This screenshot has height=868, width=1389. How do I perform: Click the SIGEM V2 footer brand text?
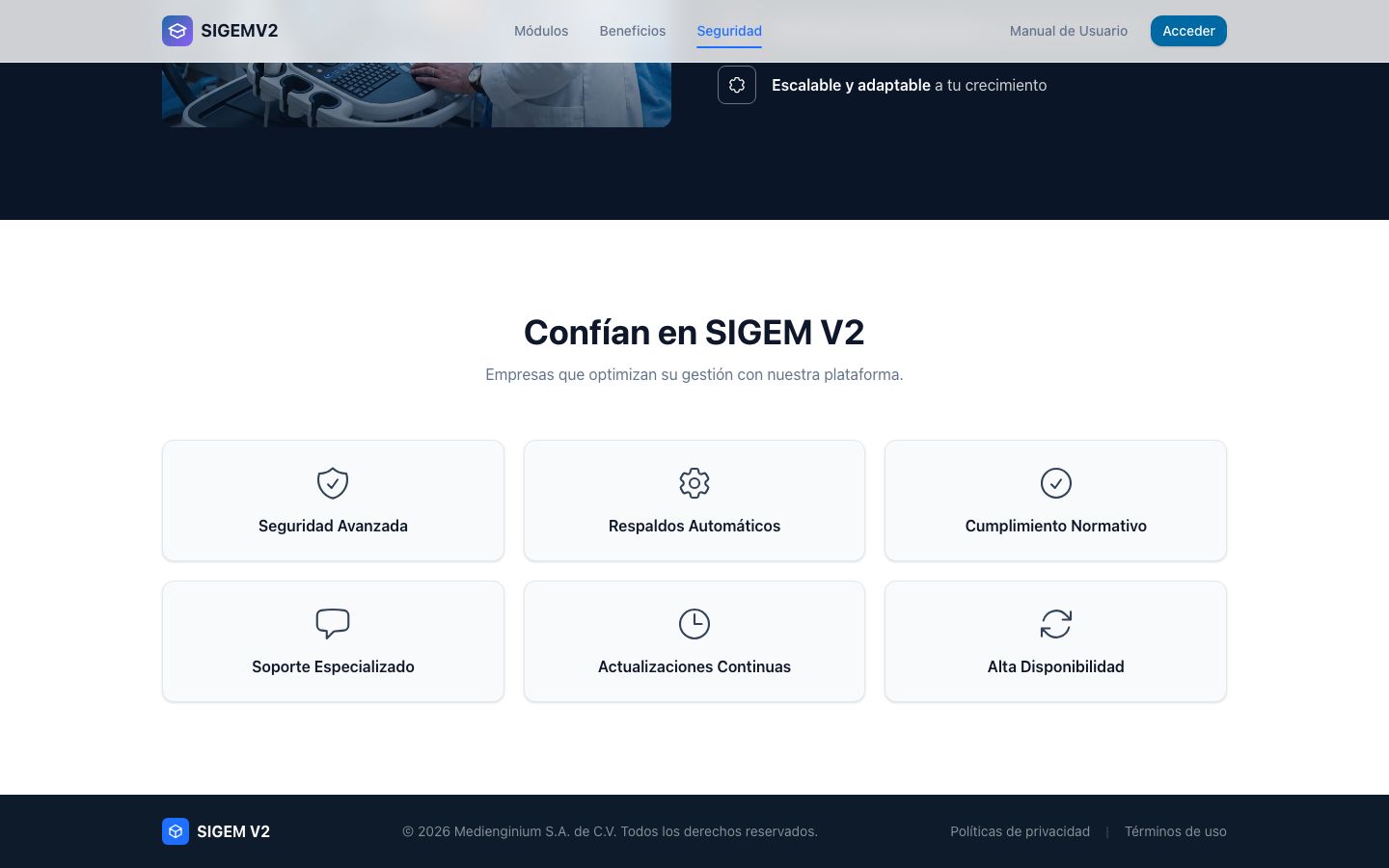[233, 831]
